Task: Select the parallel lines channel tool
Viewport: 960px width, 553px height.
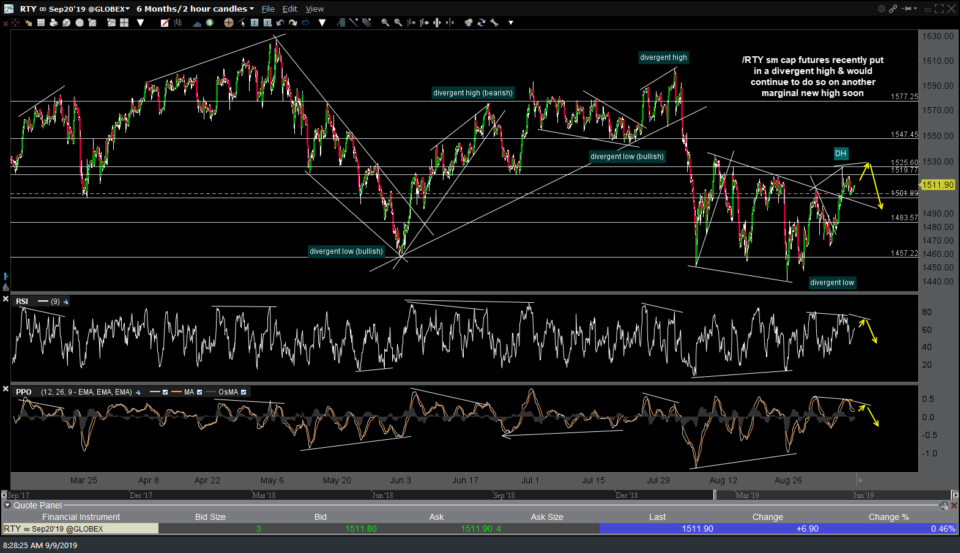Action: point(367,23)
